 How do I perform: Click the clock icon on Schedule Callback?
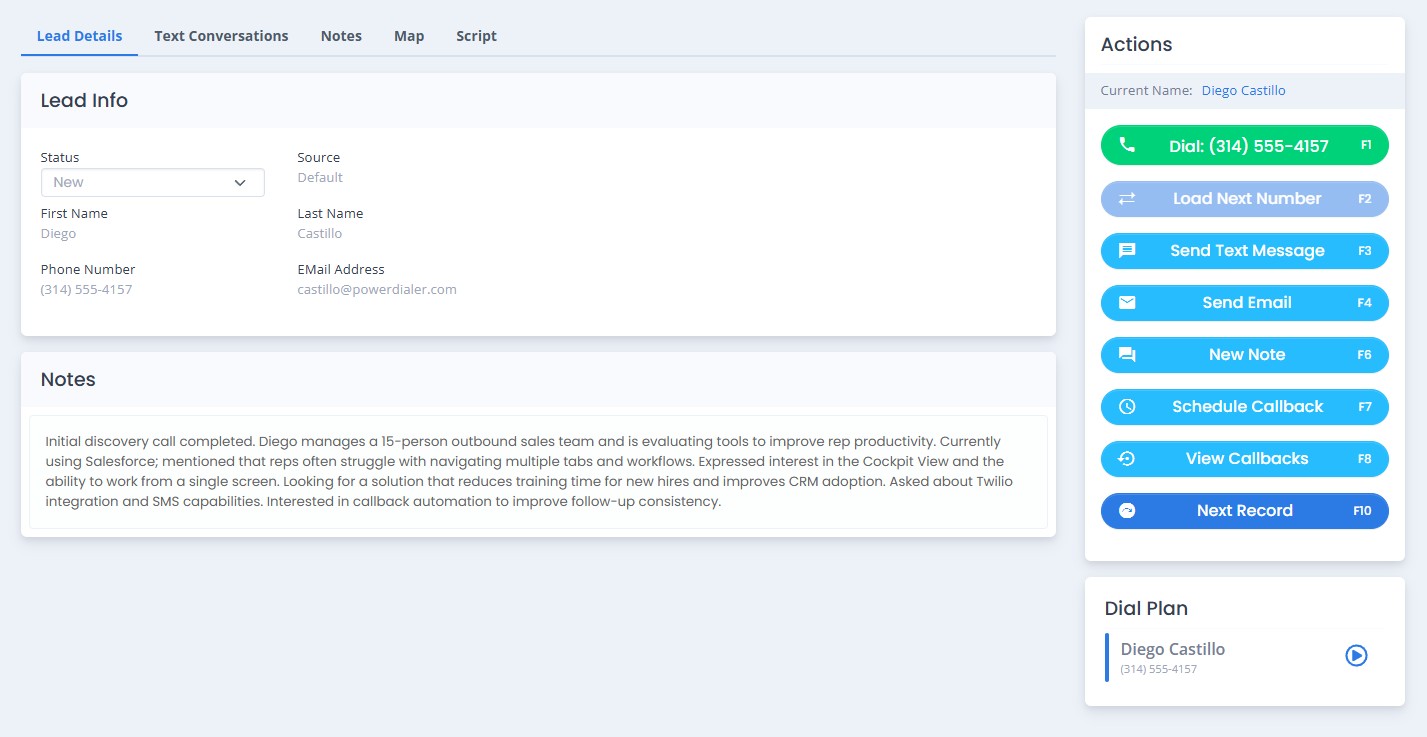(x=1127, y=406)
